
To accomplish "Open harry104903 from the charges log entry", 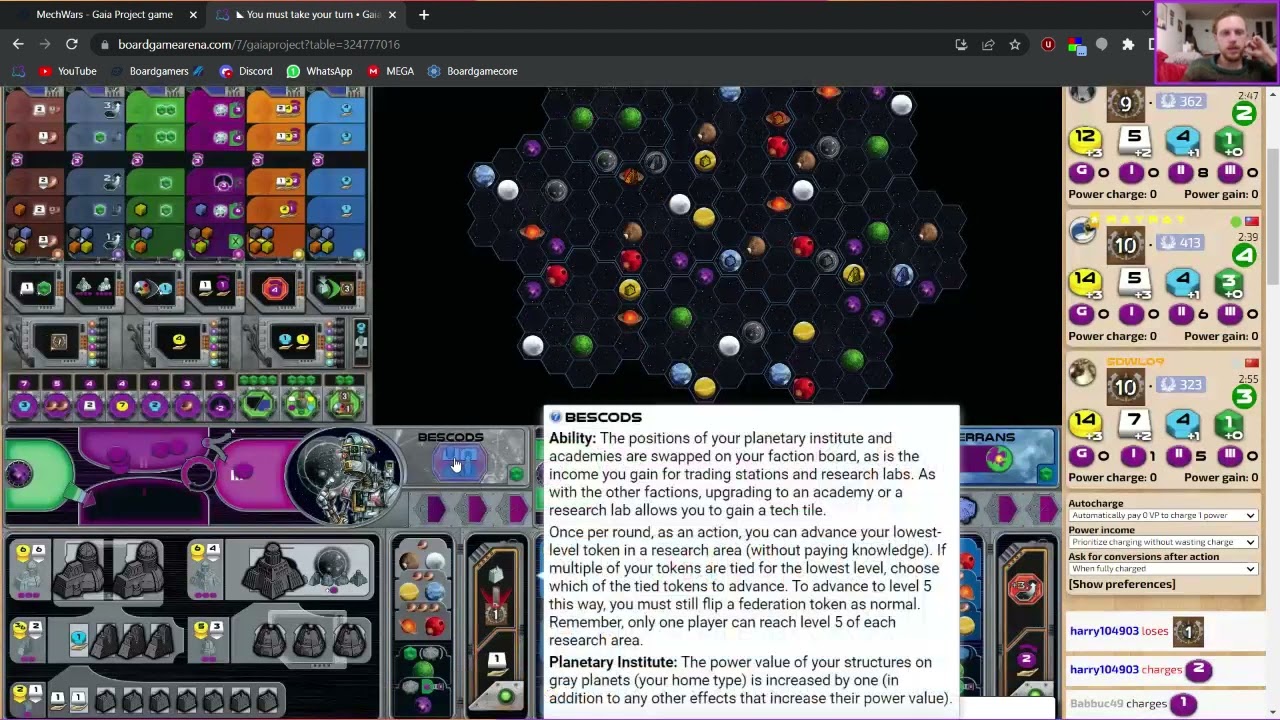I will [1104, 669].
